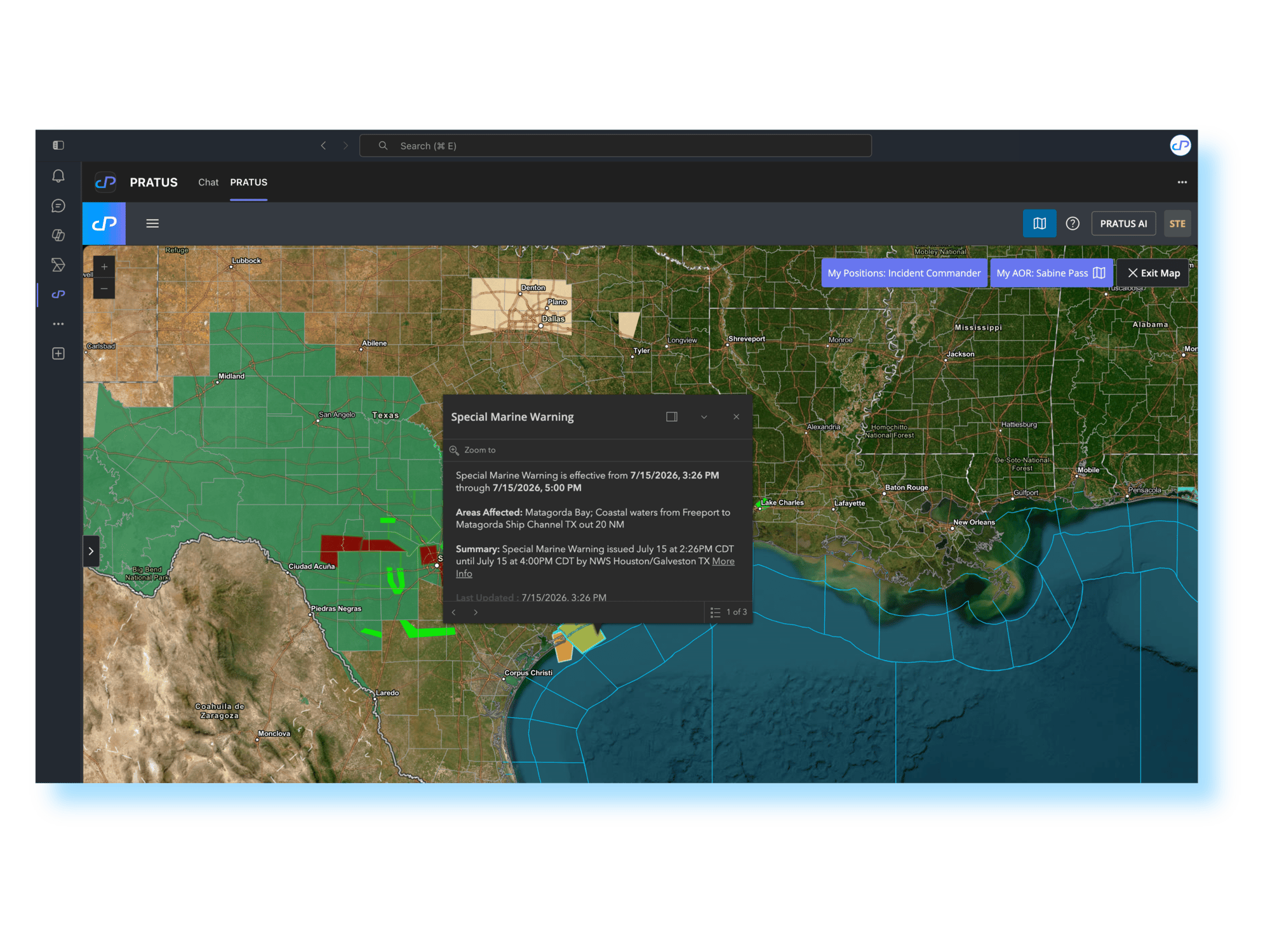Click the Monclova map label
Viewport: 1270px width, 952px height.
[274, 734]
